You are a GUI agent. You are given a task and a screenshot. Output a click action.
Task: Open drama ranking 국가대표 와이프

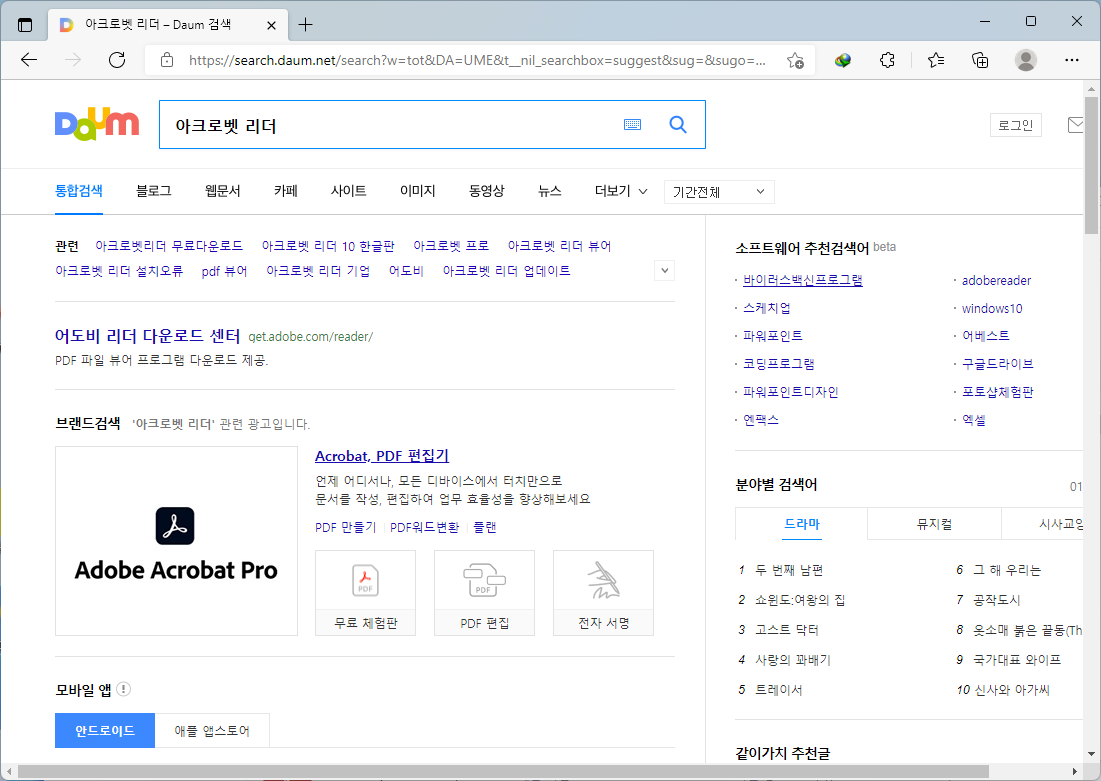click(1017, 660)
